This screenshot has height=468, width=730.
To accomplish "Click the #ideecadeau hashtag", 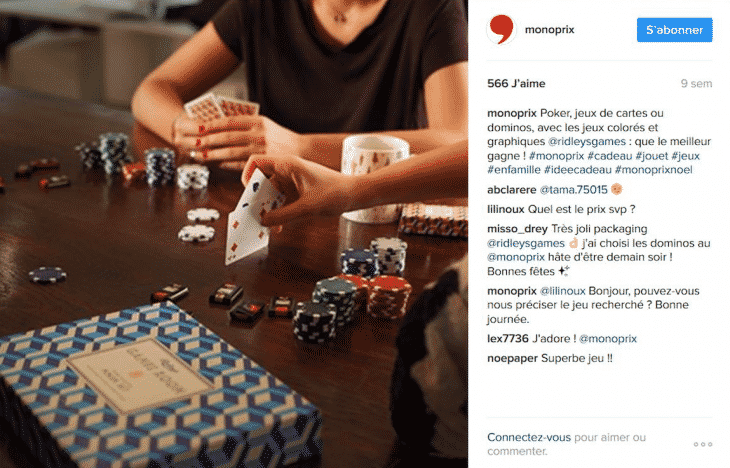I will click(x=577, y=170).
